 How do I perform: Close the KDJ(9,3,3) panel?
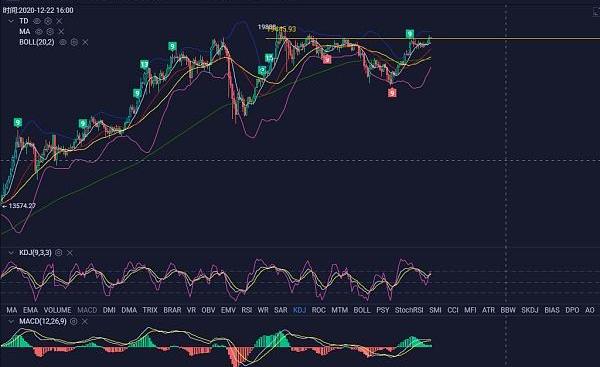pyautogui.click(x=70, y=253)
